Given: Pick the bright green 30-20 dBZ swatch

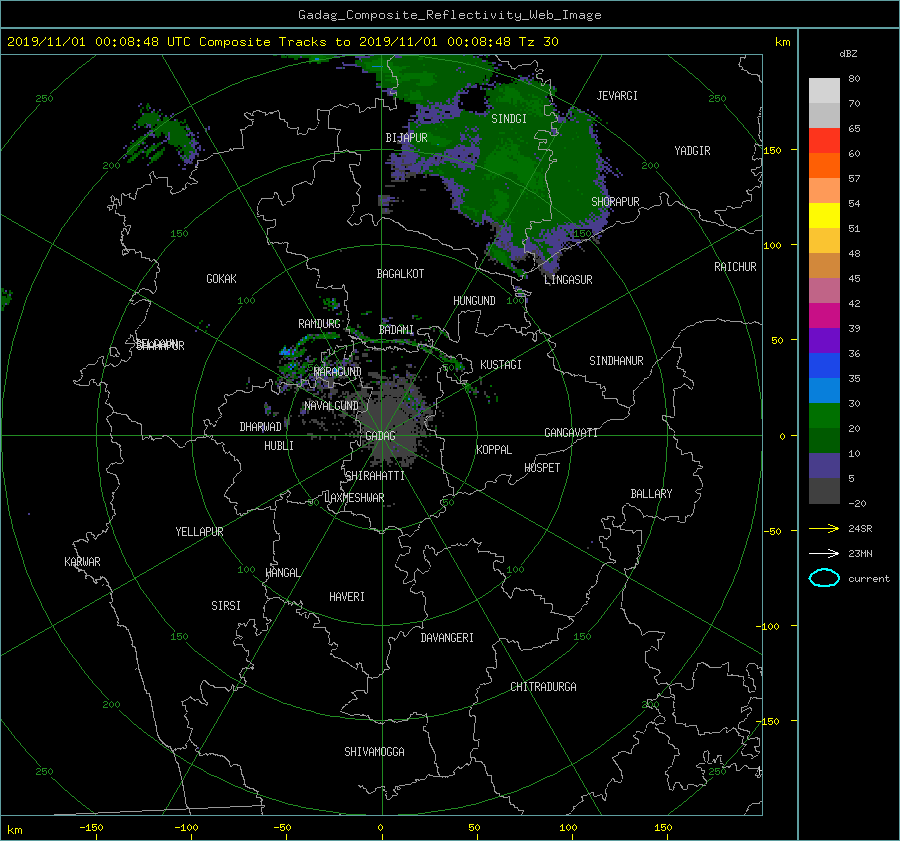Looking at the screenshot, I should 824,415.
